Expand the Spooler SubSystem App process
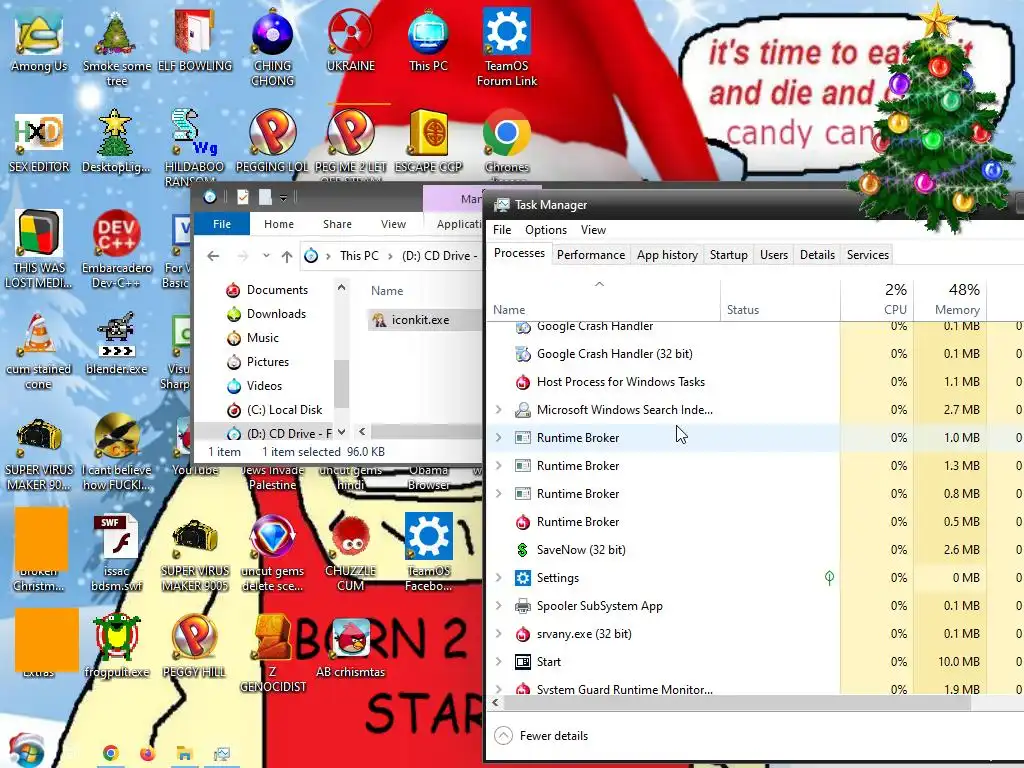This screenshot has height=768, width=1024. click(x=499, y=606)
